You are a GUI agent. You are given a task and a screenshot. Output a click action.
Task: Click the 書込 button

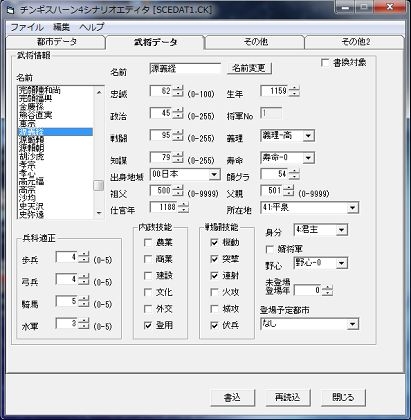(233, 397)
